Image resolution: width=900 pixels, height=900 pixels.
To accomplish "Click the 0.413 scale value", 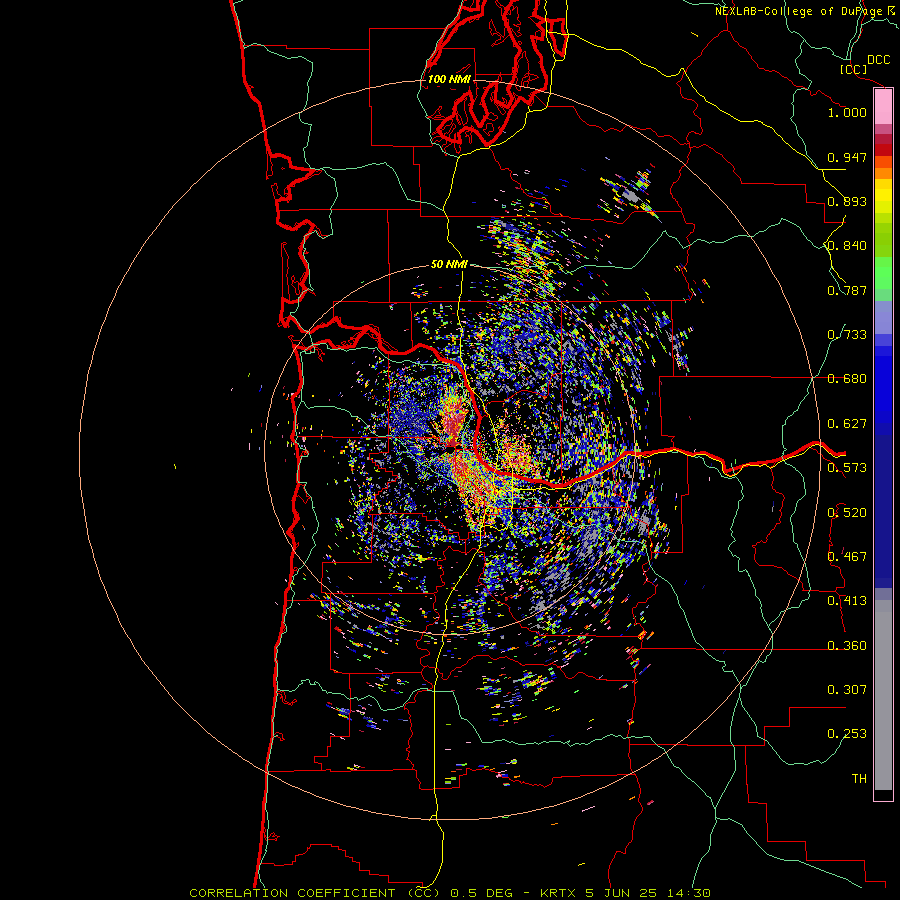I will point(847,601).
